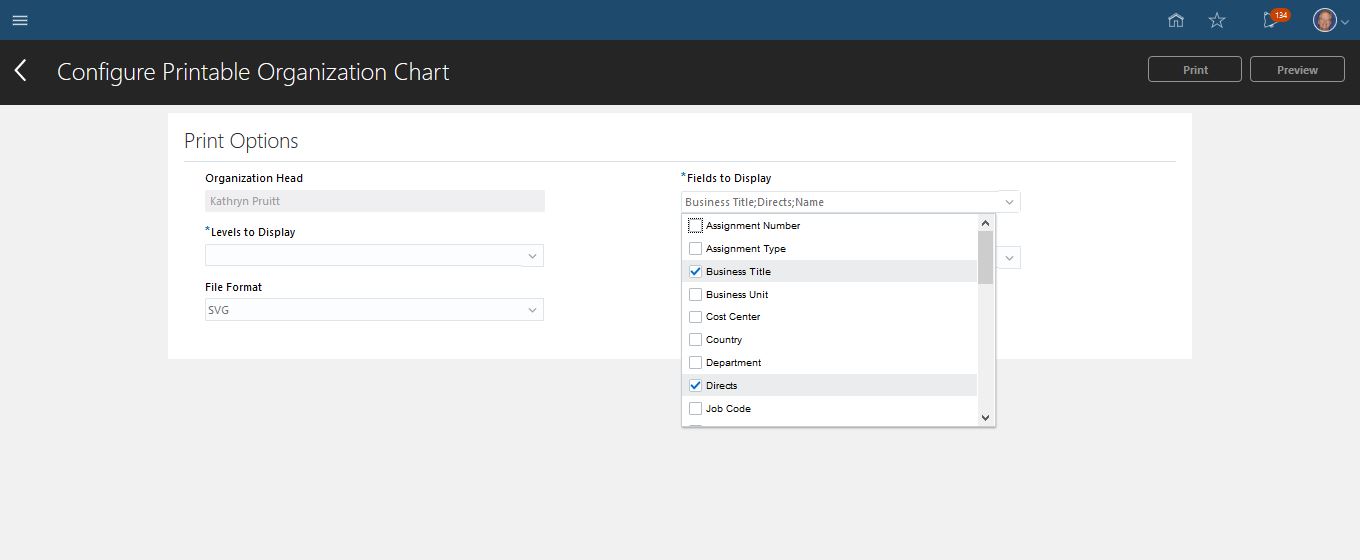Click the field list scrollbar thumb
Screen dimensions: 1360x560
pos(985,258)
